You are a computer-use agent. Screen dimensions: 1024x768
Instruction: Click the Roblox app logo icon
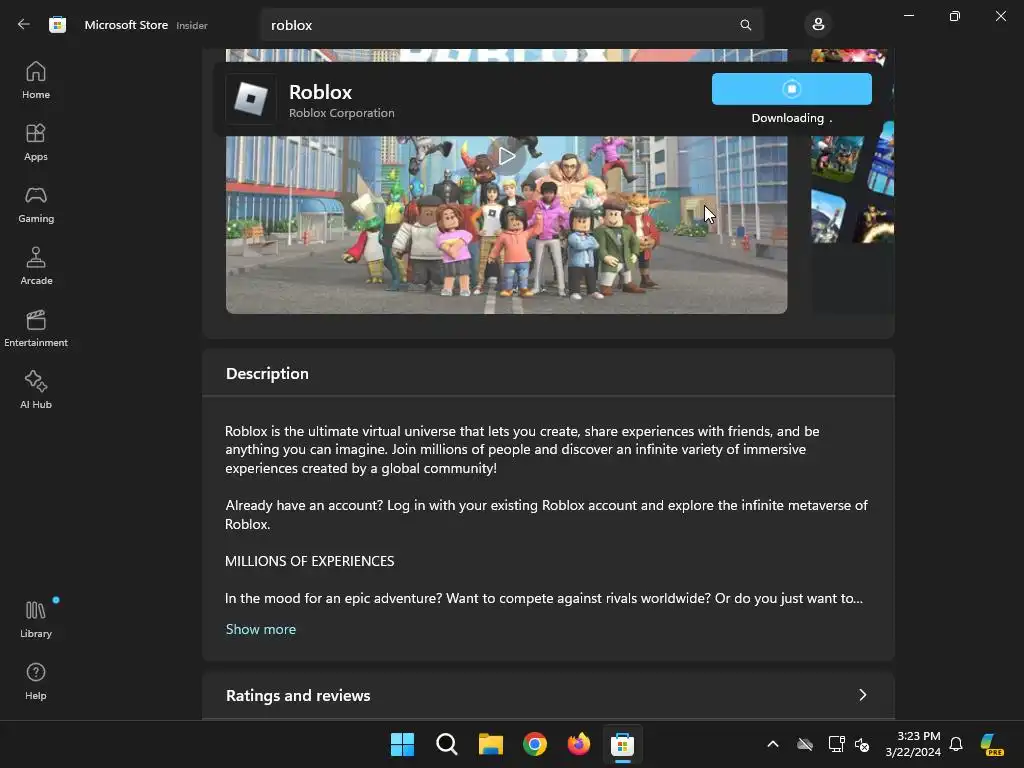pyautogui.click(x=251, y=99)
